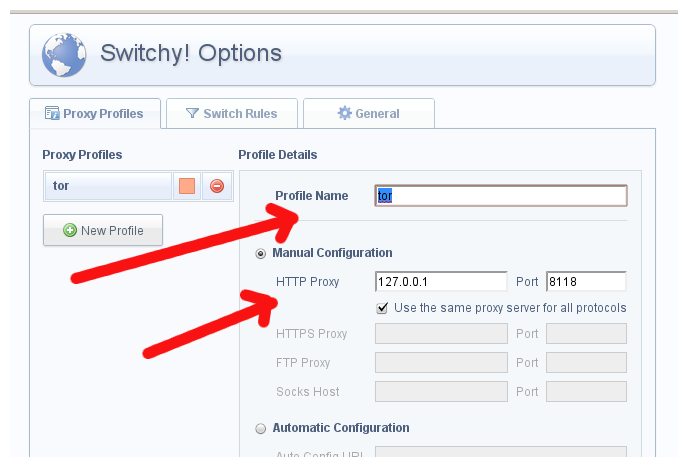Click the Socks Host address field
688x467 pixels.
(x=441, y=392)
